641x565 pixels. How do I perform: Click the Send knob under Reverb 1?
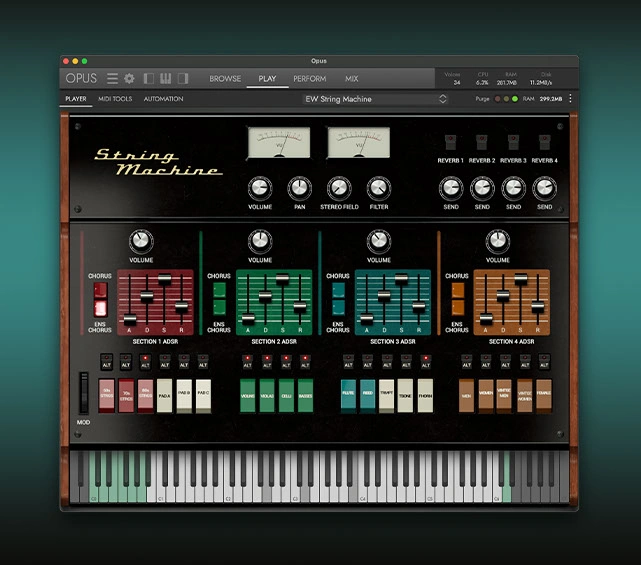click(451, 188)
